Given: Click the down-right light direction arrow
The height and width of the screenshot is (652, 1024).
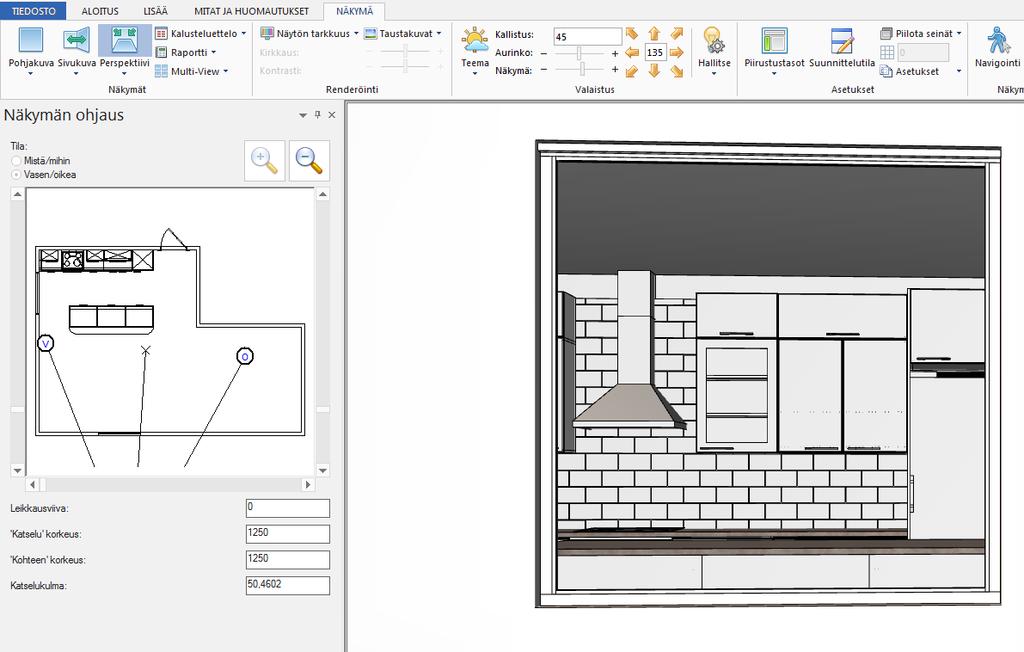Looking at the screenshot, I should [x=677, y=71].
